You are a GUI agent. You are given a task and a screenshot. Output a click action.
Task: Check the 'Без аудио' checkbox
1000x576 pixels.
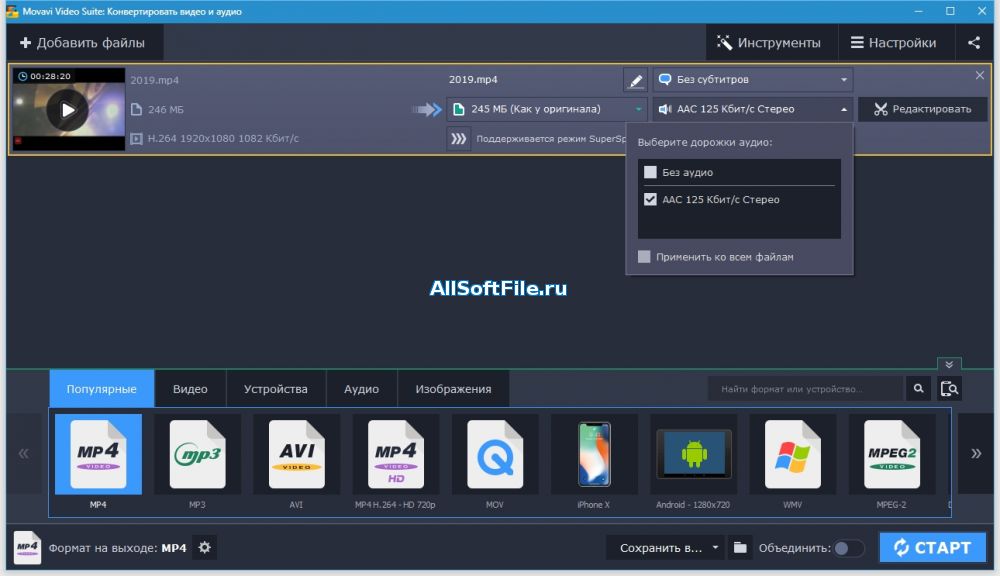[651, 173]
